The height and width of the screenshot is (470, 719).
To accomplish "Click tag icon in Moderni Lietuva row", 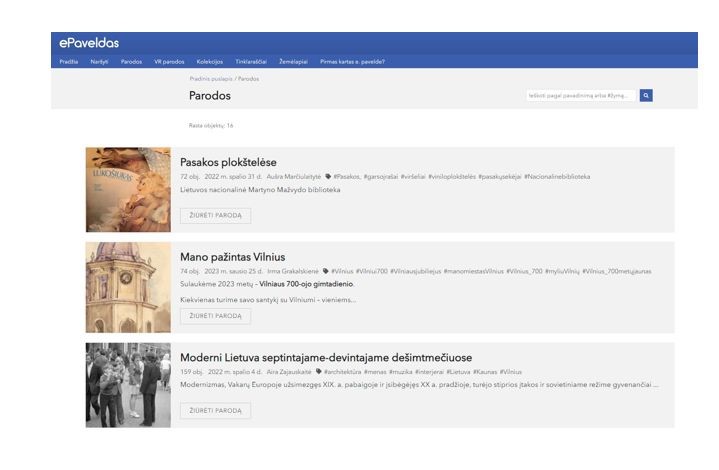I will [318, 371].
